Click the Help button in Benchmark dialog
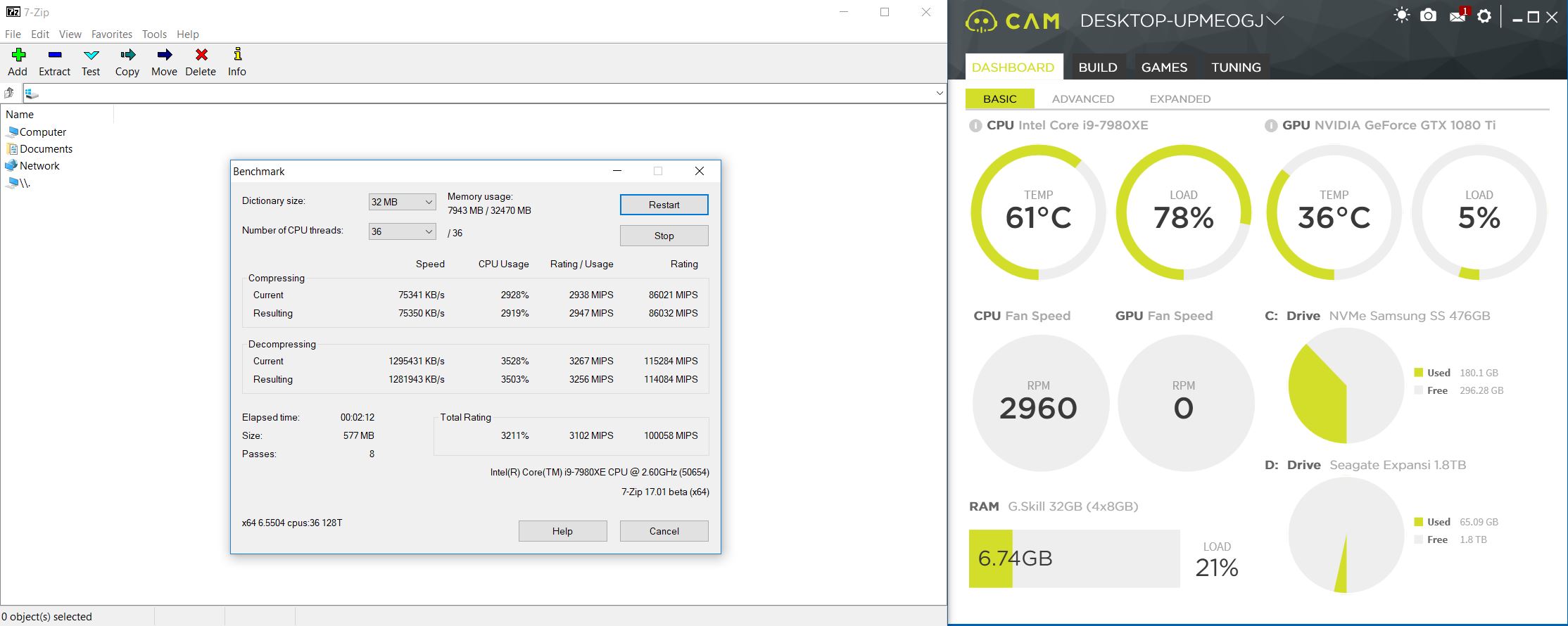Viewport: 1568px width, 626px height. [x=563, y=531]
